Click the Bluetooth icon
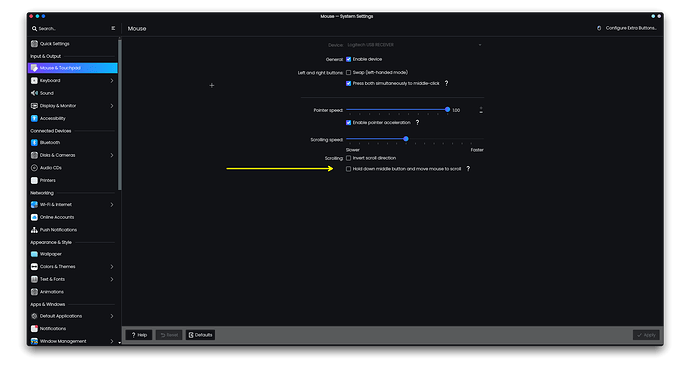690x375 pixels. (x=34, y=142)
